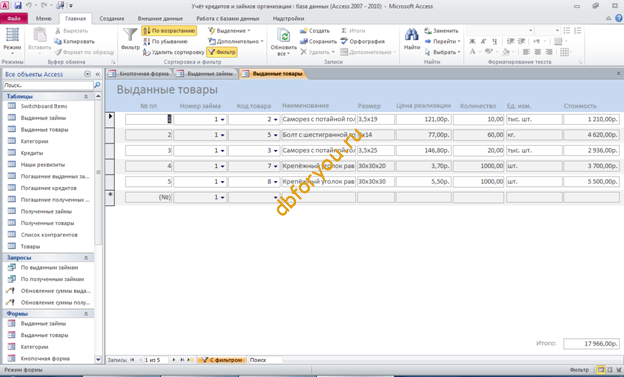Click the Количество cell showing 60,00
The image size is (624, 377).
pos(479,135)
